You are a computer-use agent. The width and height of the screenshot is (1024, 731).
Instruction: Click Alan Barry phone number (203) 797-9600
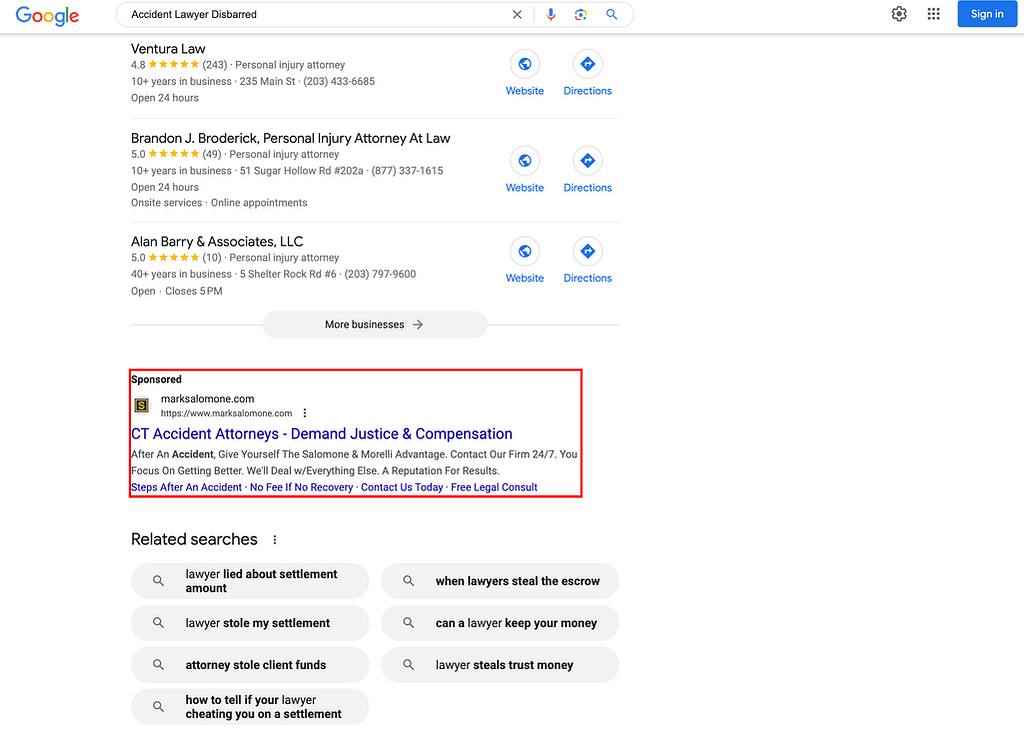(x=380, y=274)
